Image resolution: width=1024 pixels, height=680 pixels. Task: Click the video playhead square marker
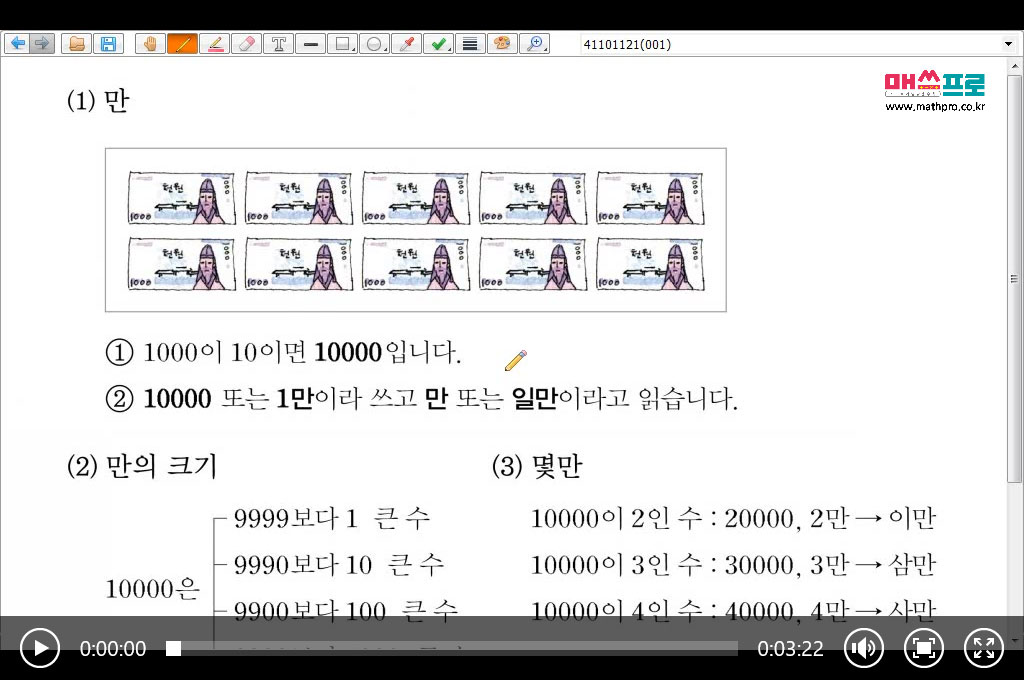pyautogui.click(x=173, y=648)
